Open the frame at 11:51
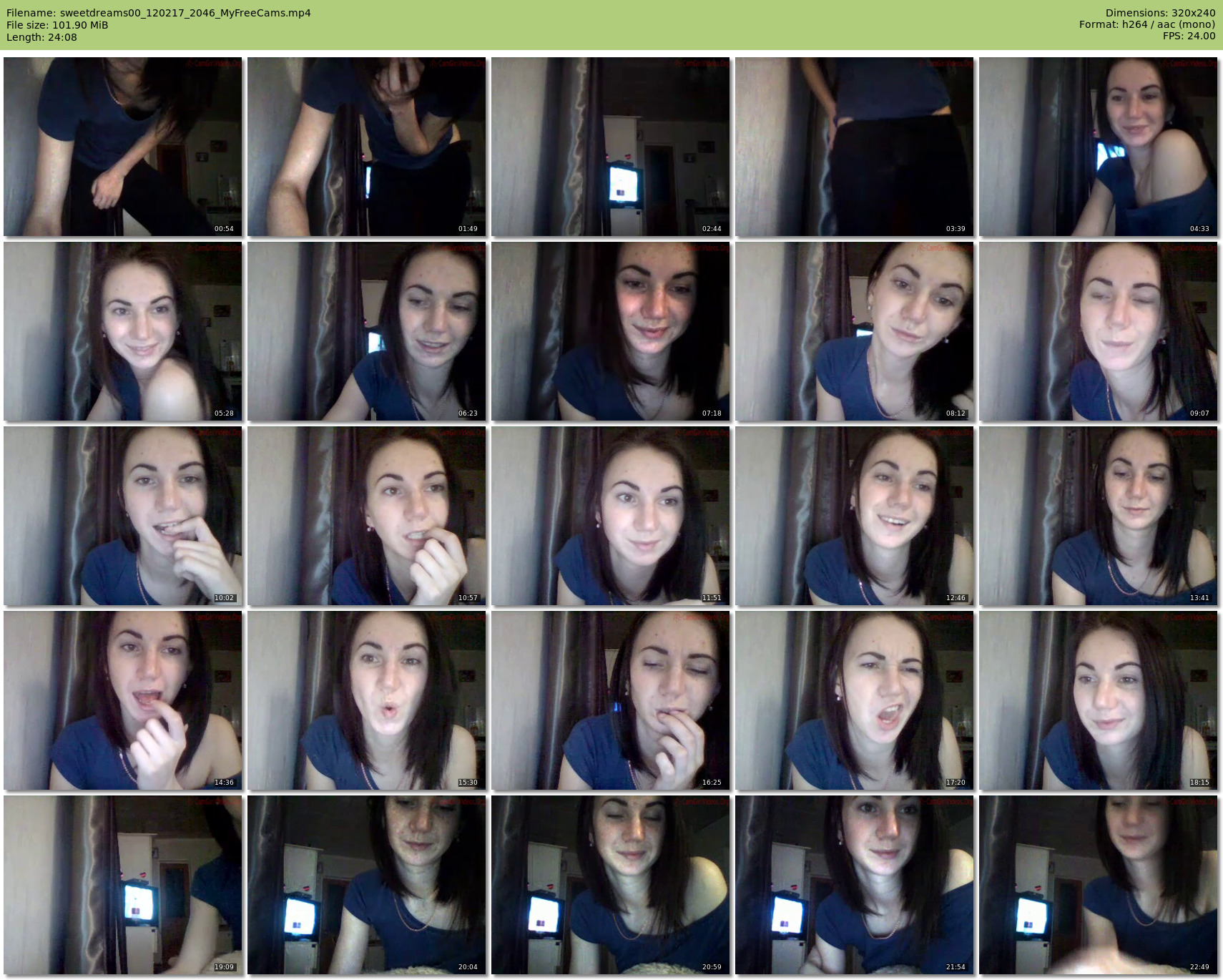 (610, 516)
